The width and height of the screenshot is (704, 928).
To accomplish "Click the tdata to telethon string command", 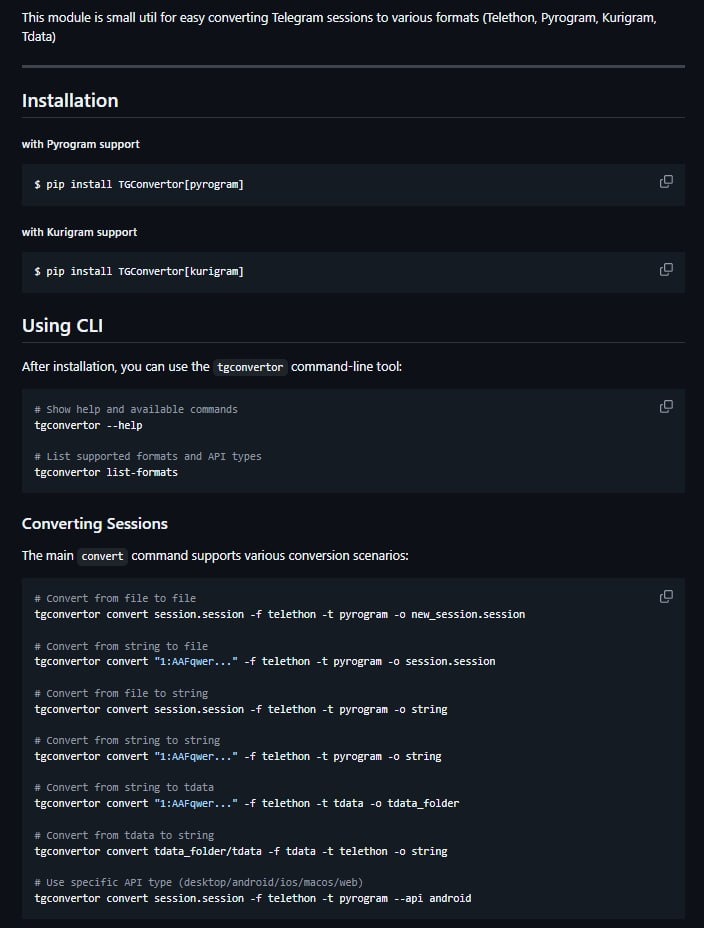I will tap(241, 851).
